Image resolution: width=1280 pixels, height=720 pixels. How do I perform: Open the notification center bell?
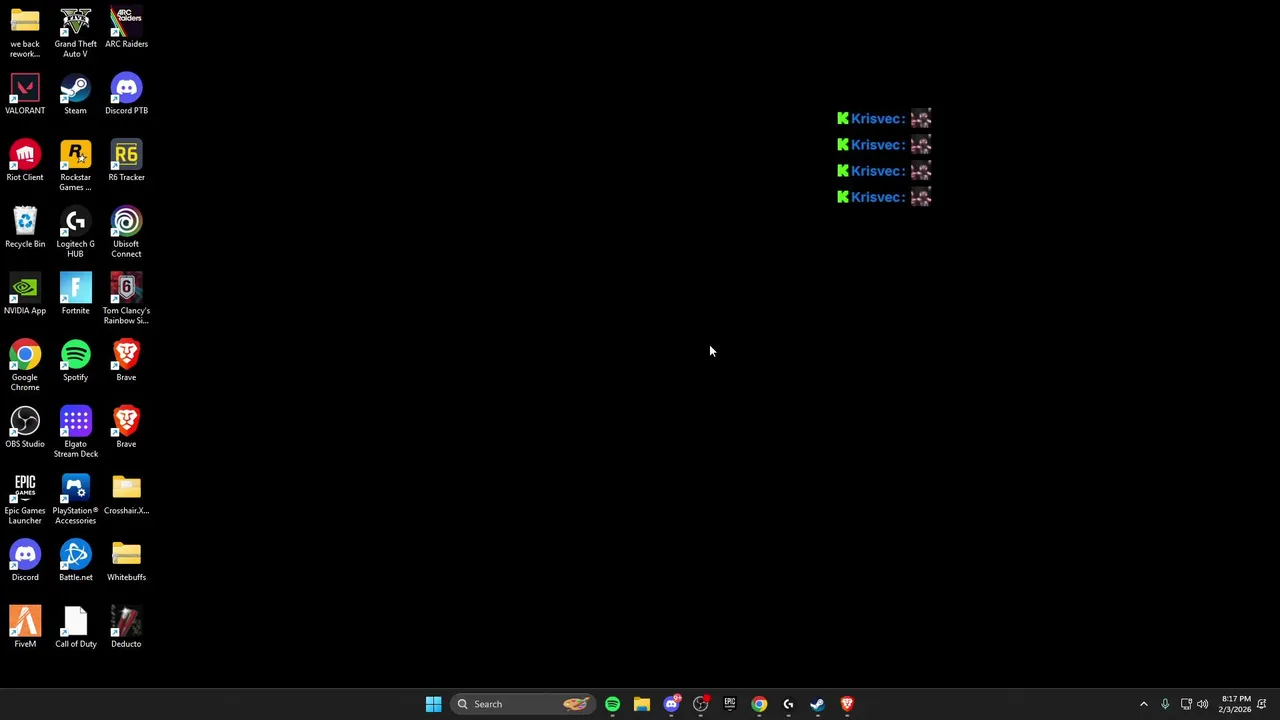(x=1262, y=704)
